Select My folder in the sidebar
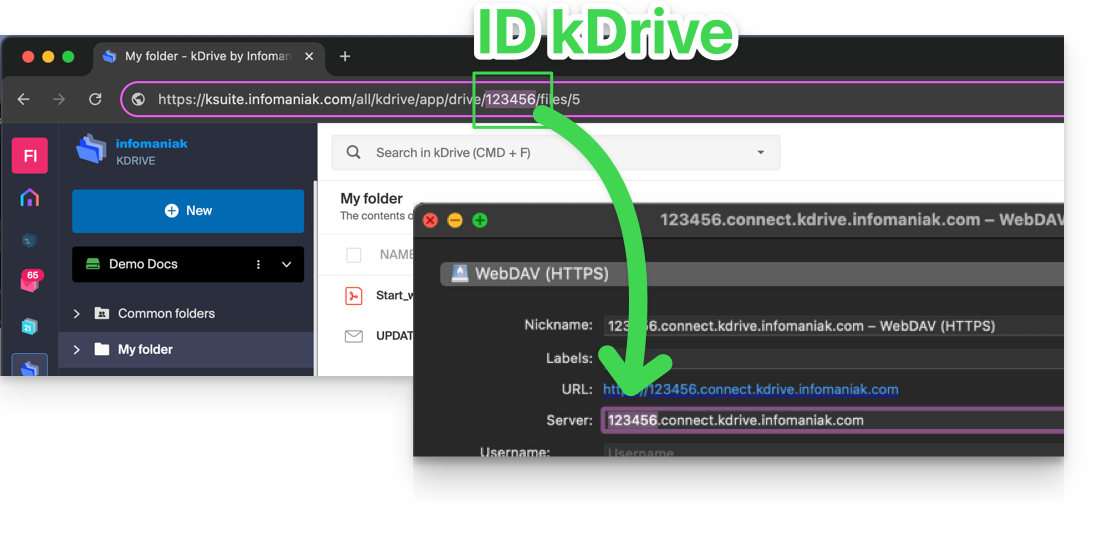The image size is (1099, 535). point(145,349)
